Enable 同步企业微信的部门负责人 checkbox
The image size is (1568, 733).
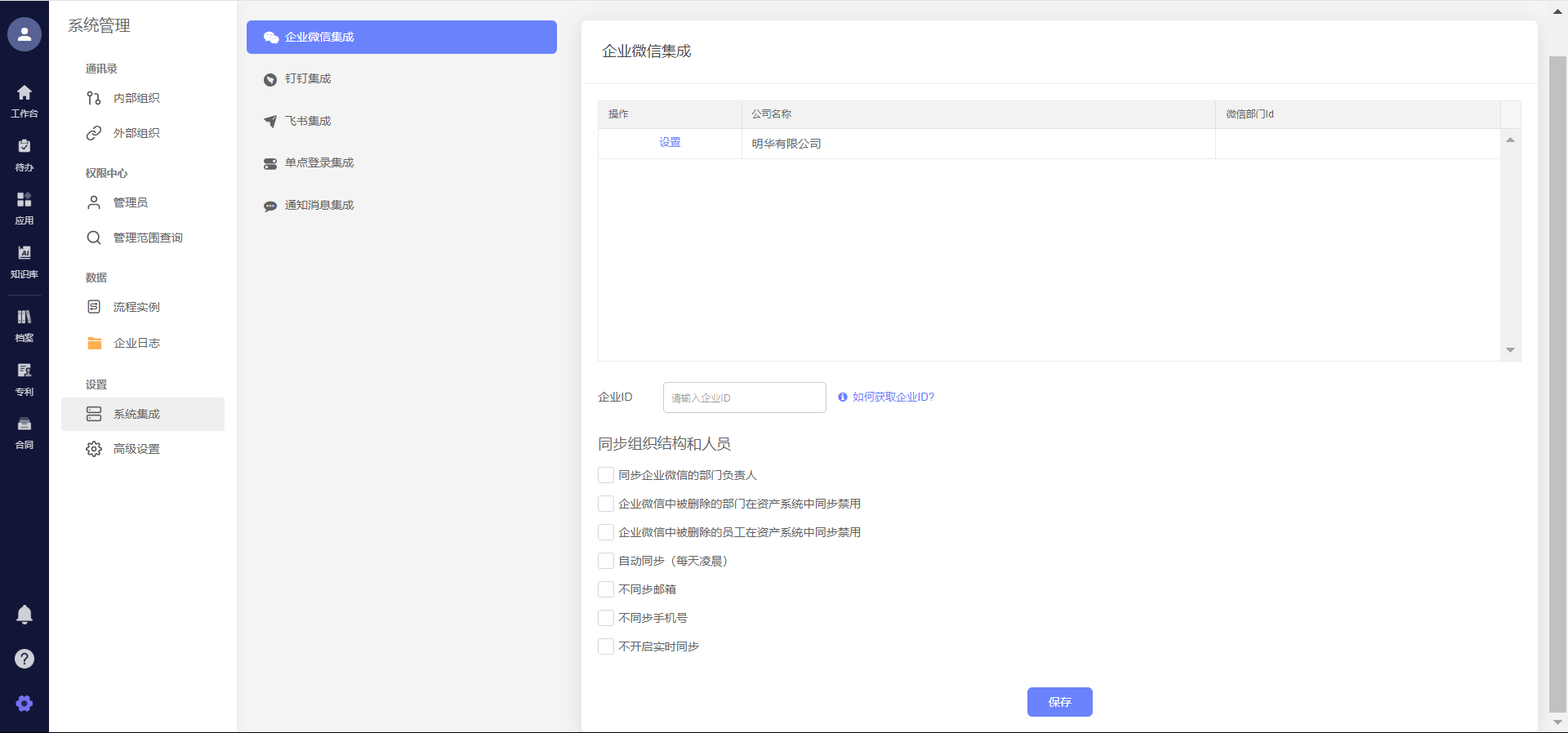coord(606,475)
